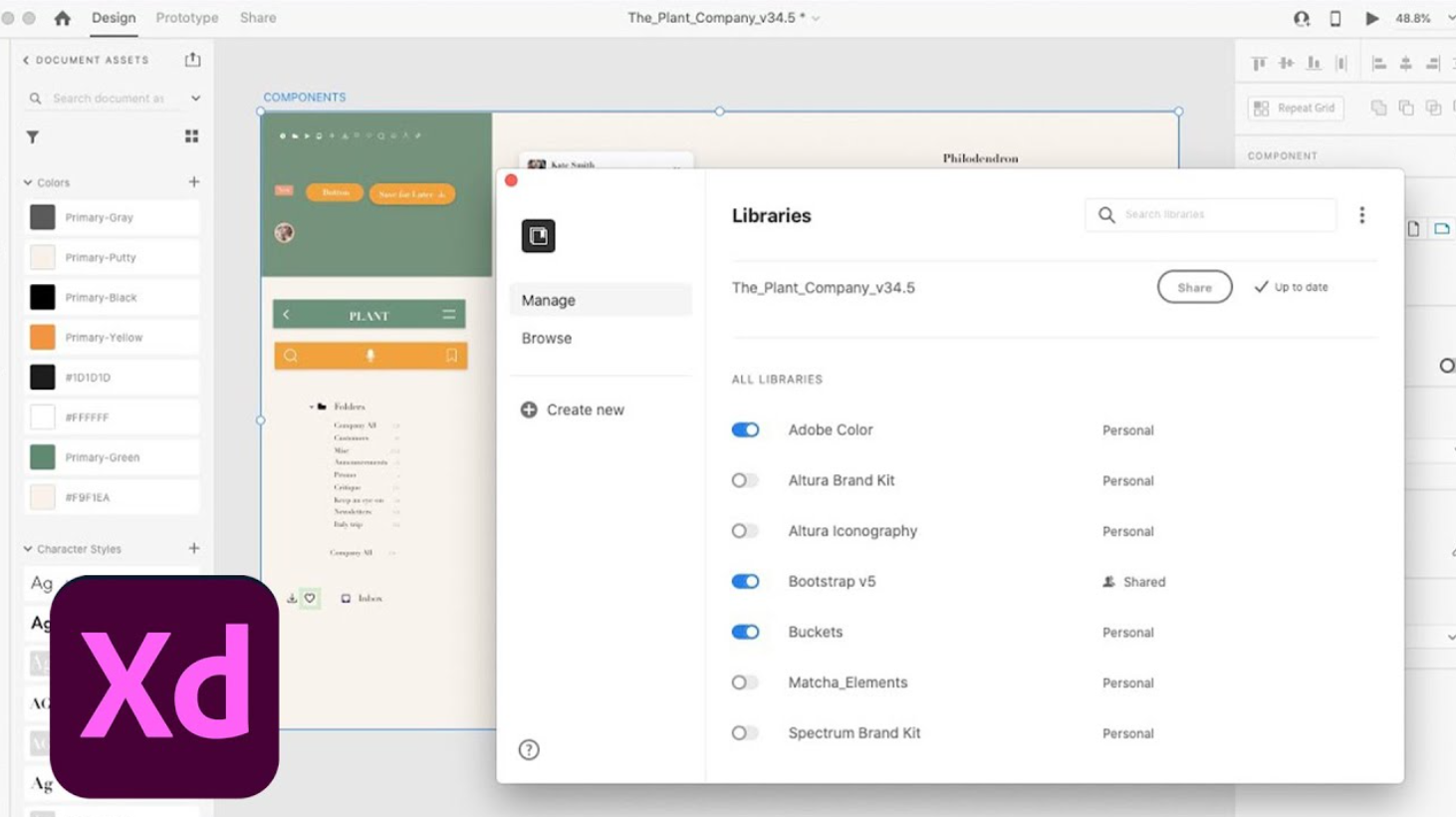
Task: Go back from Document Assets panel
Action: pos(26,60)
